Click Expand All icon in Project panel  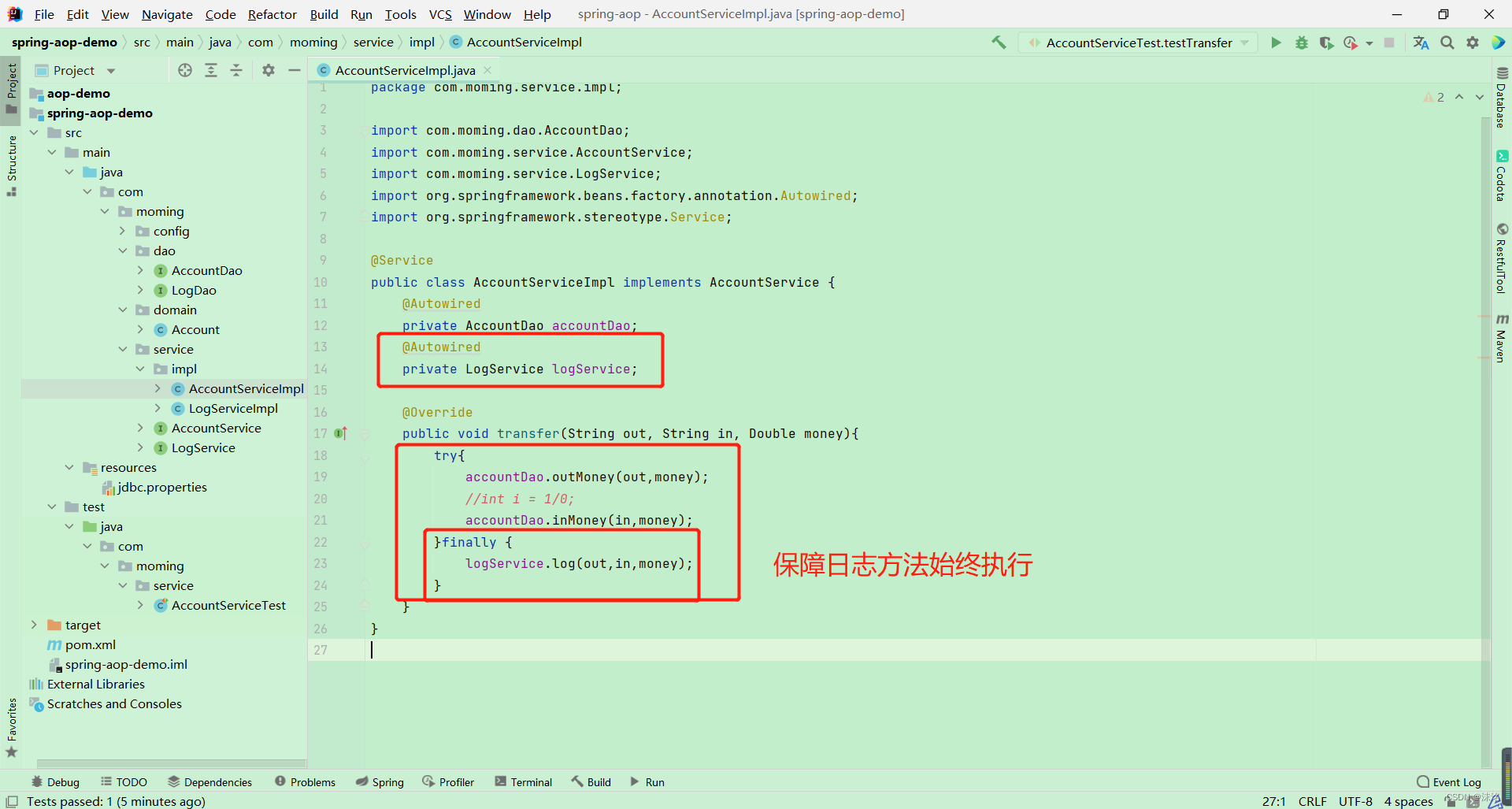click(x=211, y=70)
